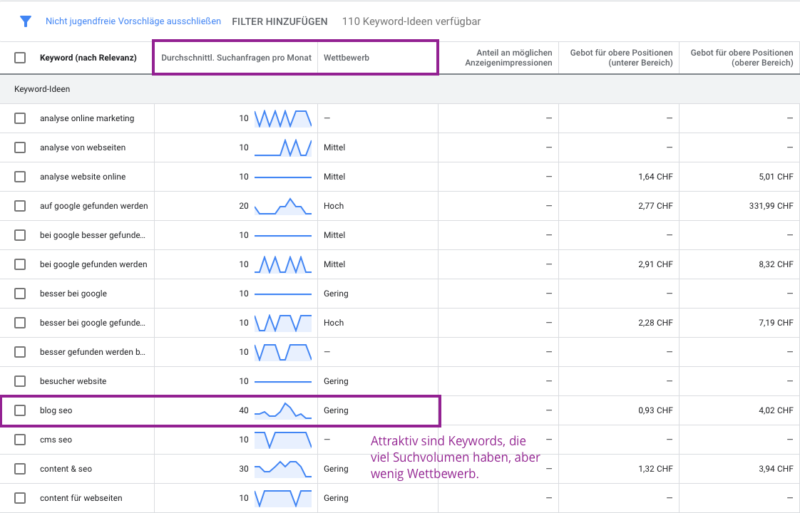Viewport: 800px width, 513px height.
Task: Click the 'Keyword-Ideen' group row label
Action: point(42,89)
